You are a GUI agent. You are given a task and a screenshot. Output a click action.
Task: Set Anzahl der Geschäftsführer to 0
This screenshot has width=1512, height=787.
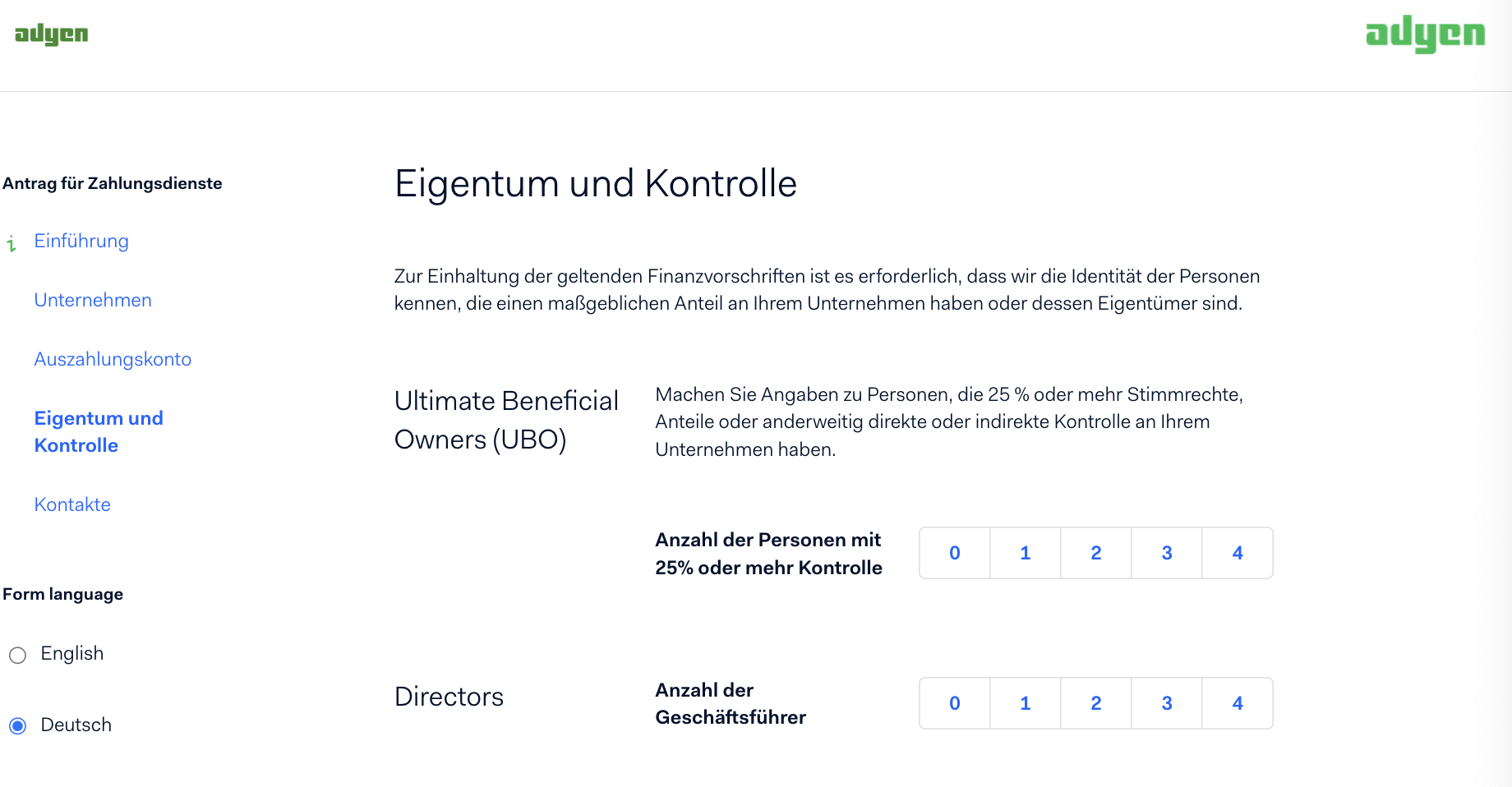(955, 703)
